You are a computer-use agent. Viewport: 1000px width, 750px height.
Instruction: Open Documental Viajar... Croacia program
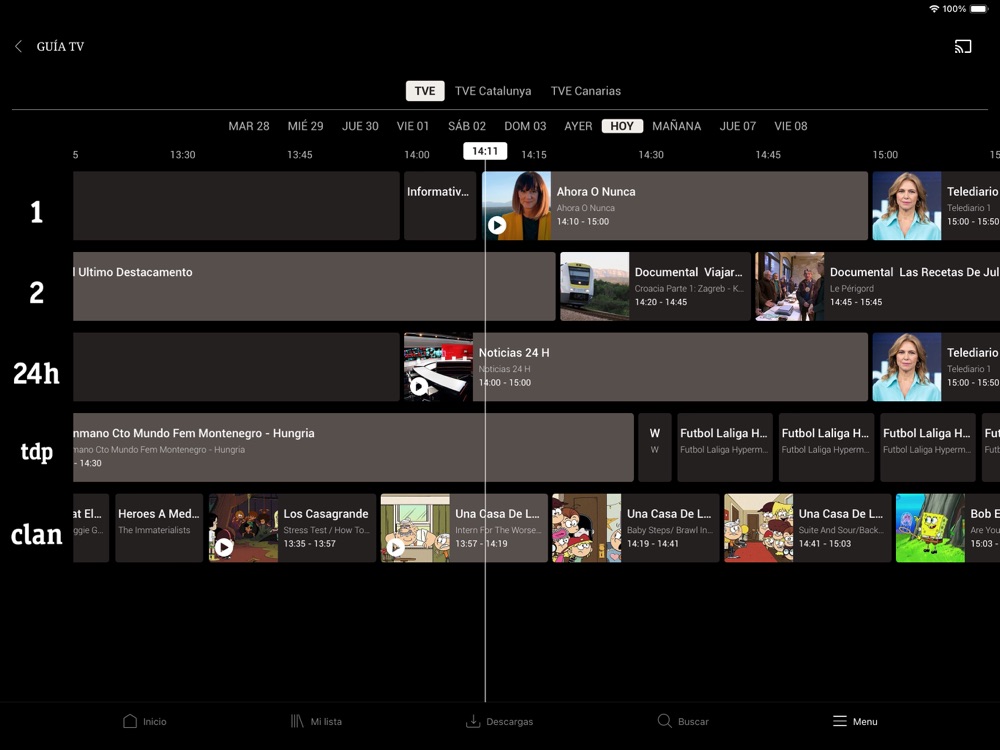pos(655,286)
